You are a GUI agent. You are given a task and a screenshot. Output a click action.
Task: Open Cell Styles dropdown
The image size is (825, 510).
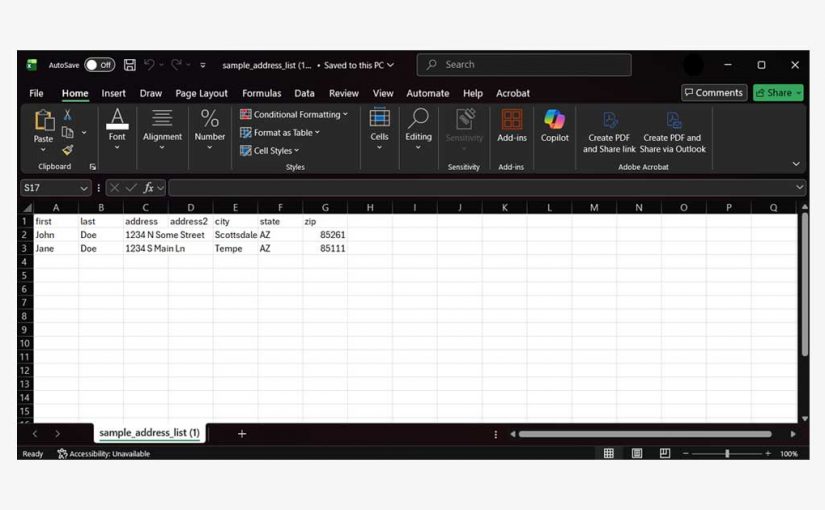click(x=269, y=151)
